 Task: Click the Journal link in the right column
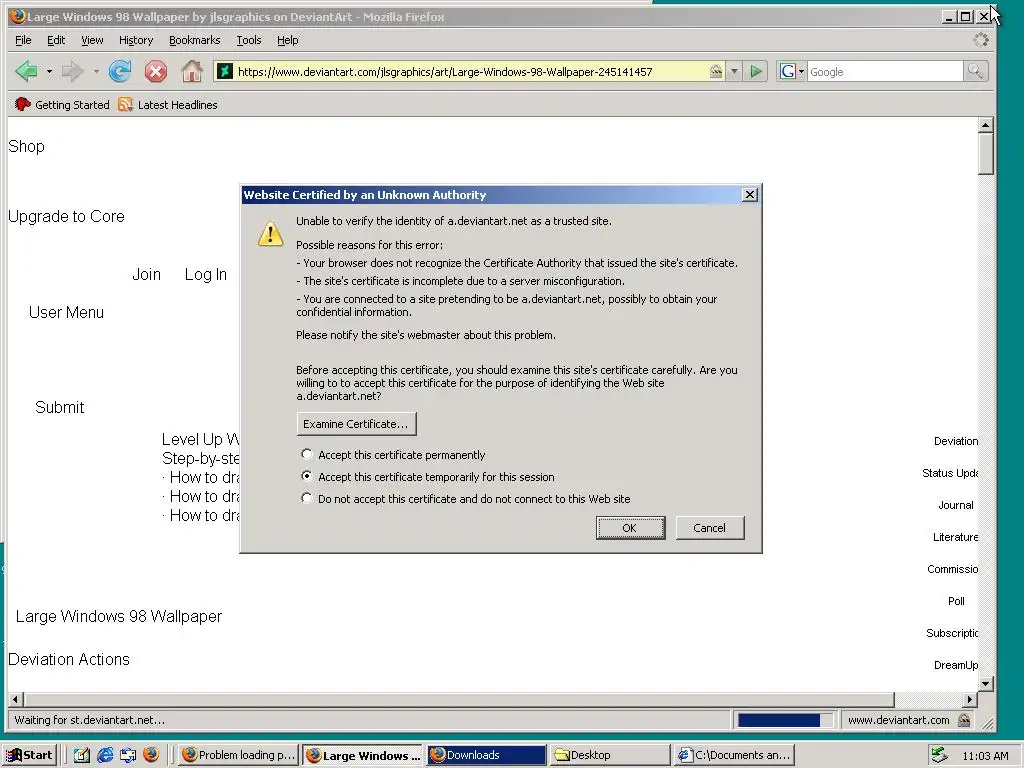pyautogui.click(x=955, y=505)
